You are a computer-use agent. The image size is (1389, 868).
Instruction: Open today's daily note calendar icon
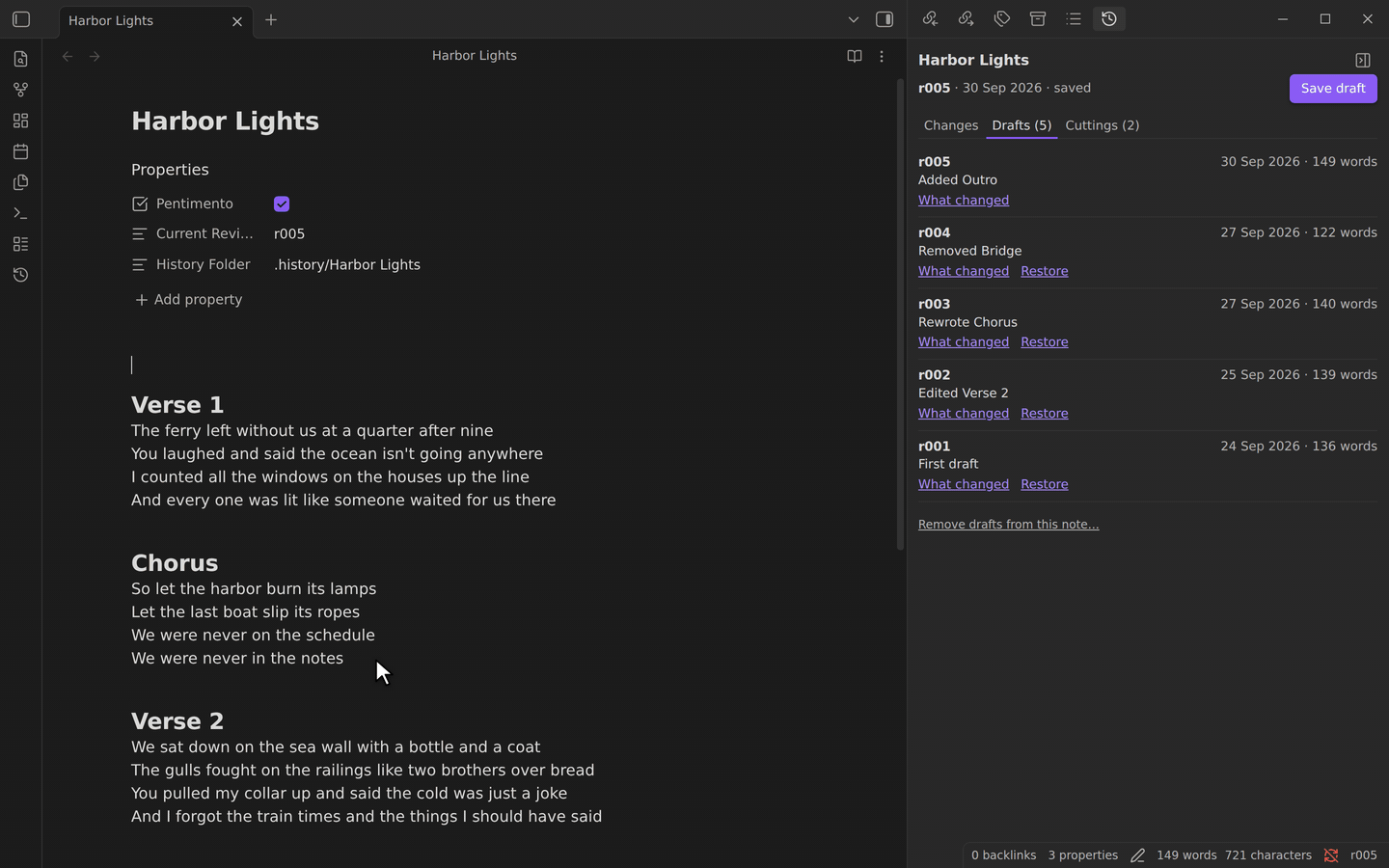click(x=21, y=151)
